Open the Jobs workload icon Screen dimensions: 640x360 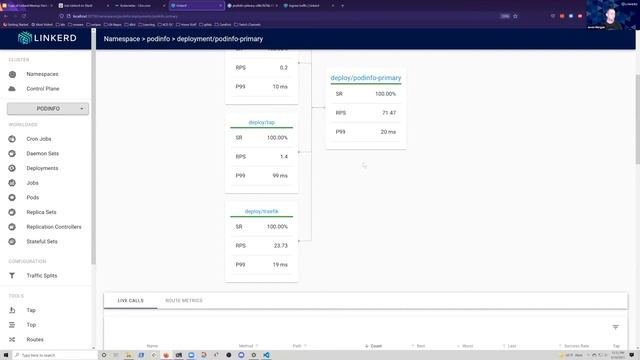pyautogui.click(x=12, y=183)
